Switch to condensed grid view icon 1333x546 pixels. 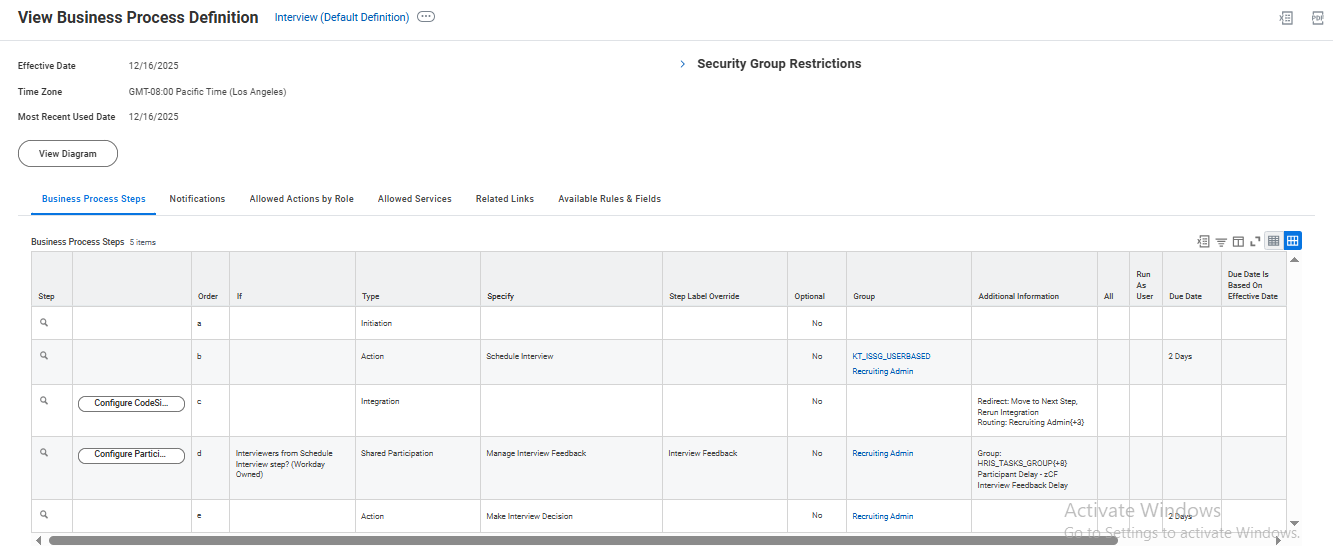(x=1274, y=241)
